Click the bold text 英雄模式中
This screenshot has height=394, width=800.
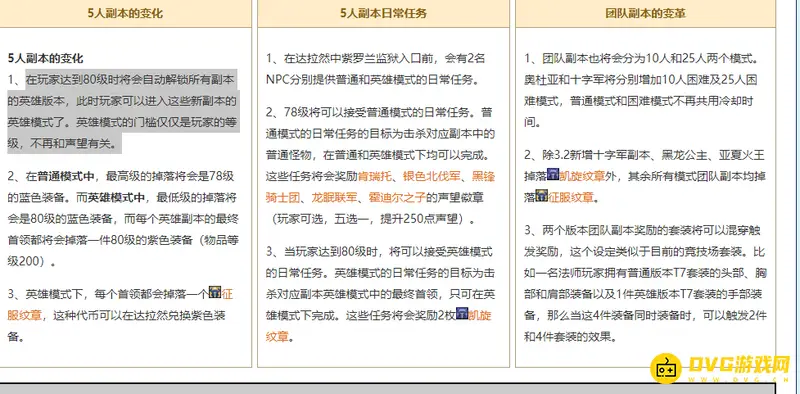point(116,198)
